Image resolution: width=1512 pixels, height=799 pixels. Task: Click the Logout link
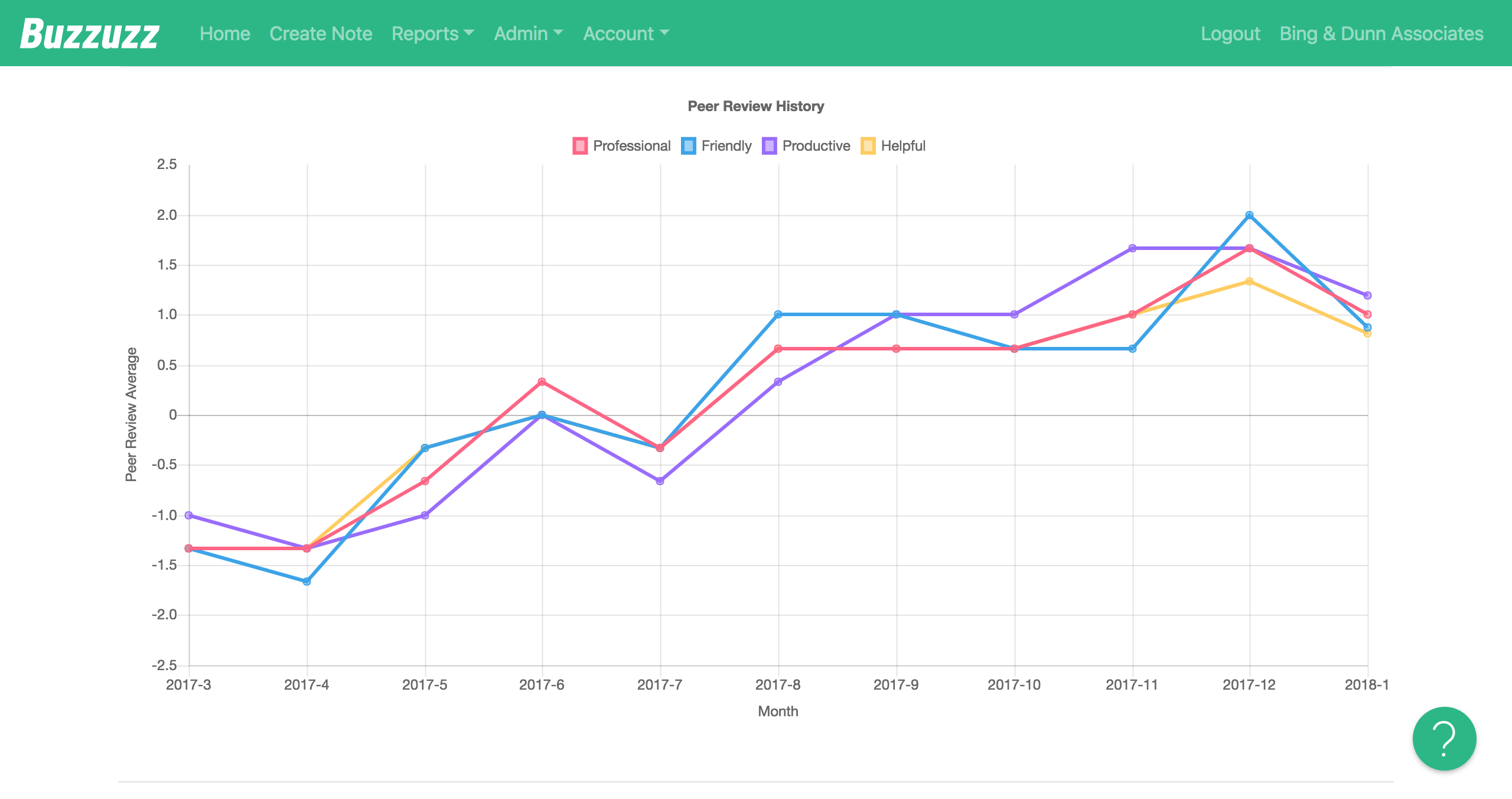click(1230, 34)
